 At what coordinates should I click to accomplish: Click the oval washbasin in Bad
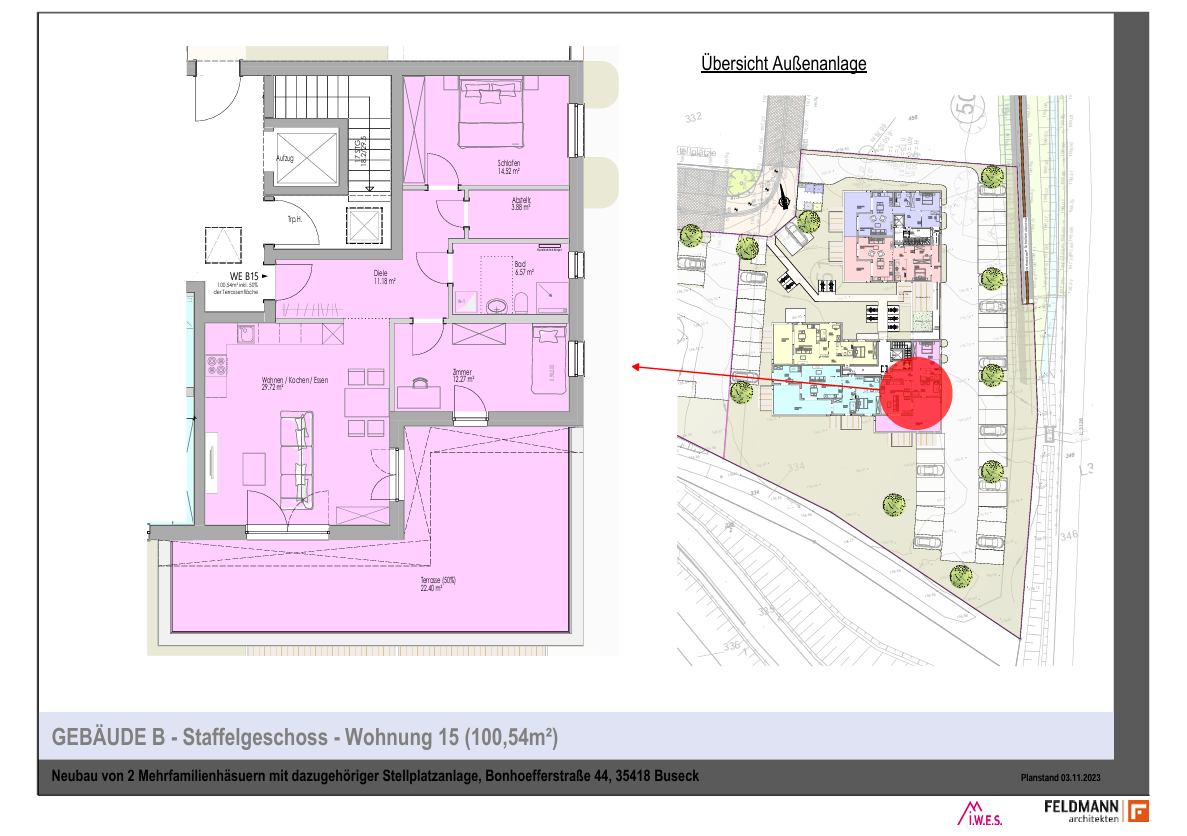point(497,306)
